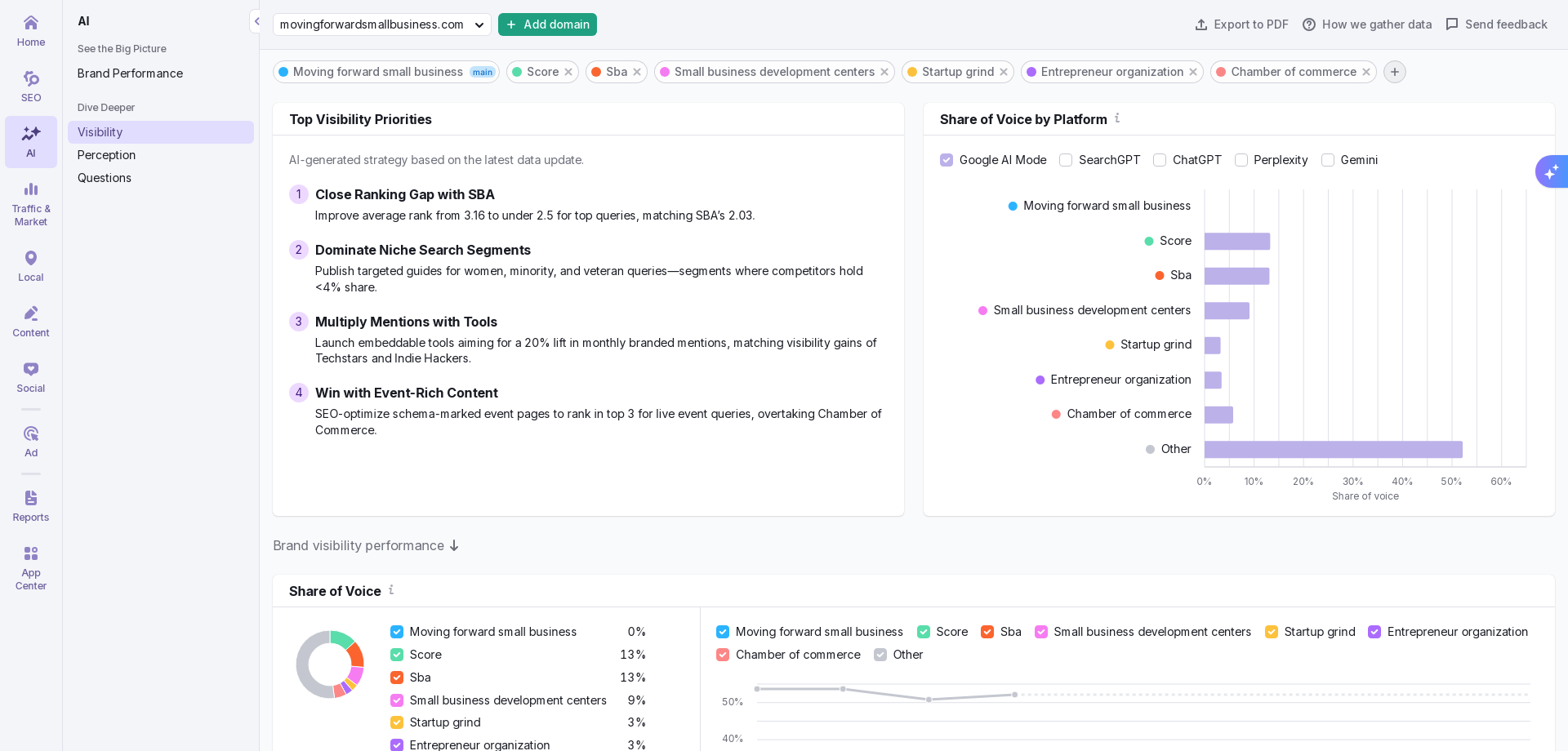The width and height of the screenshot is (1568, 751).
Task: Click the Other bar in chart
Action: [x=1333, y=450]
